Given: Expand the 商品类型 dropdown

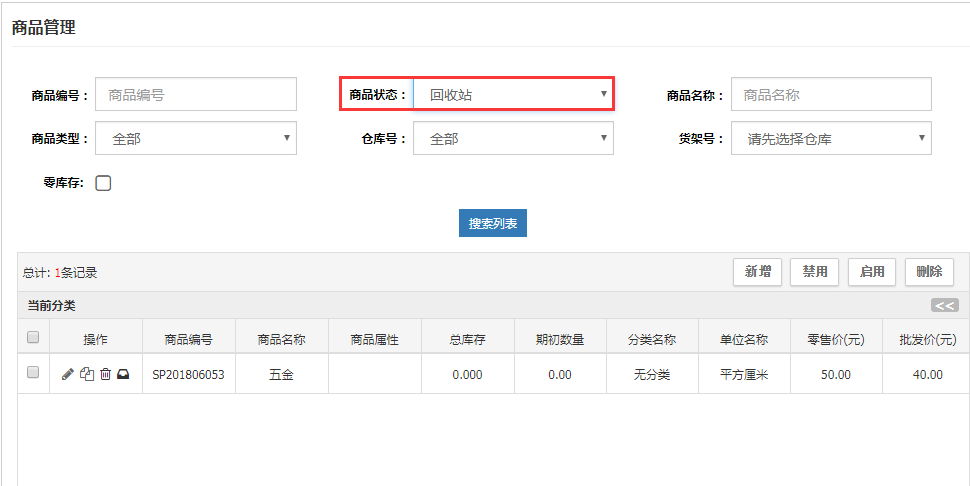Looking at the screenshot, I should tap(196, 139).
